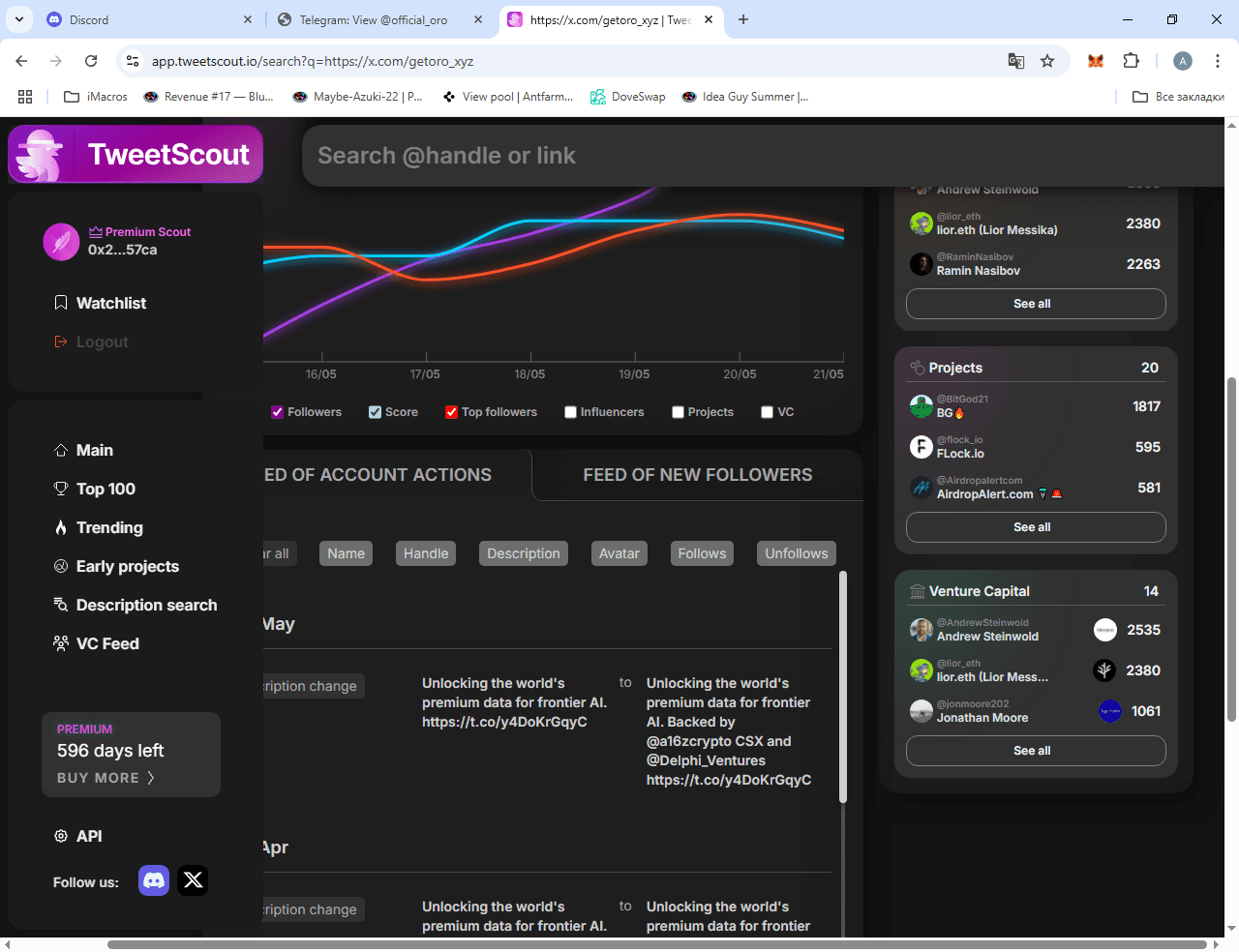Viewport: 1239px width, 952px height.
Task: Open Andrew Steinwold VC avatar
Action: 922,630
